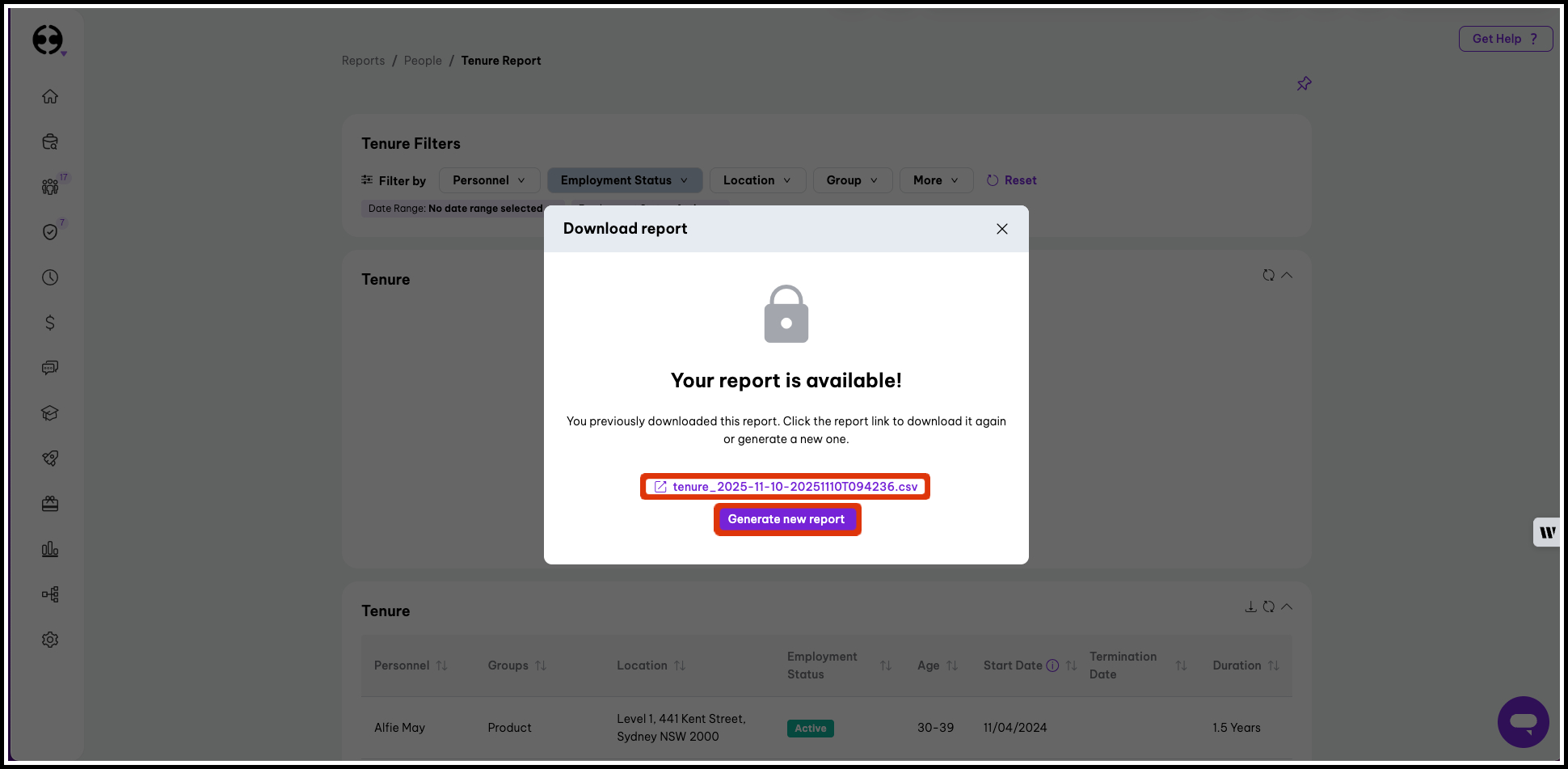
Task: Open the Employment Status filter dropdown
Action: click(624, 180)
